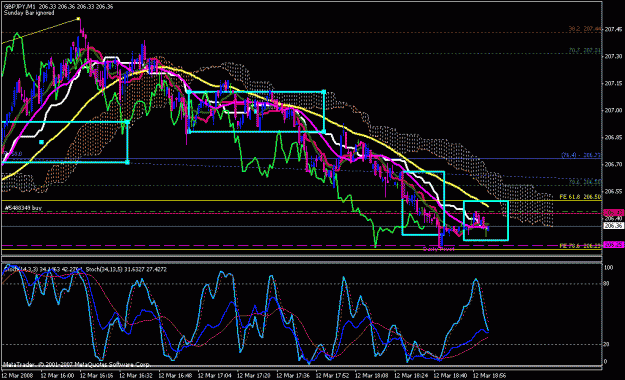
Task: Click the stochastic 20 level label
Action: 607,344
